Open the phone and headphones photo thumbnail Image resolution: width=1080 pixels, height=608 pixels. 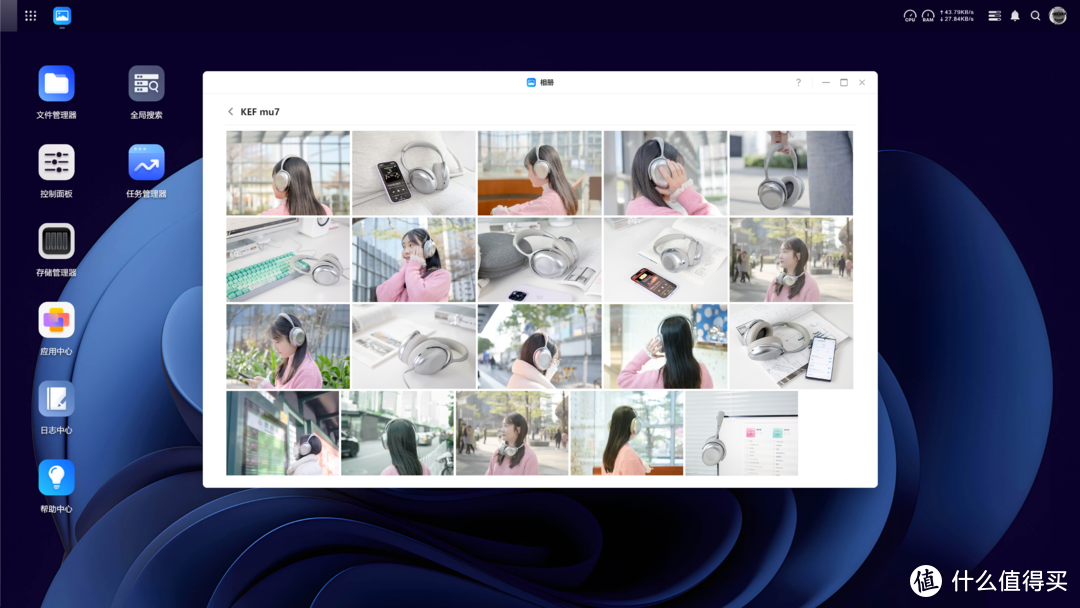(414, 173)
